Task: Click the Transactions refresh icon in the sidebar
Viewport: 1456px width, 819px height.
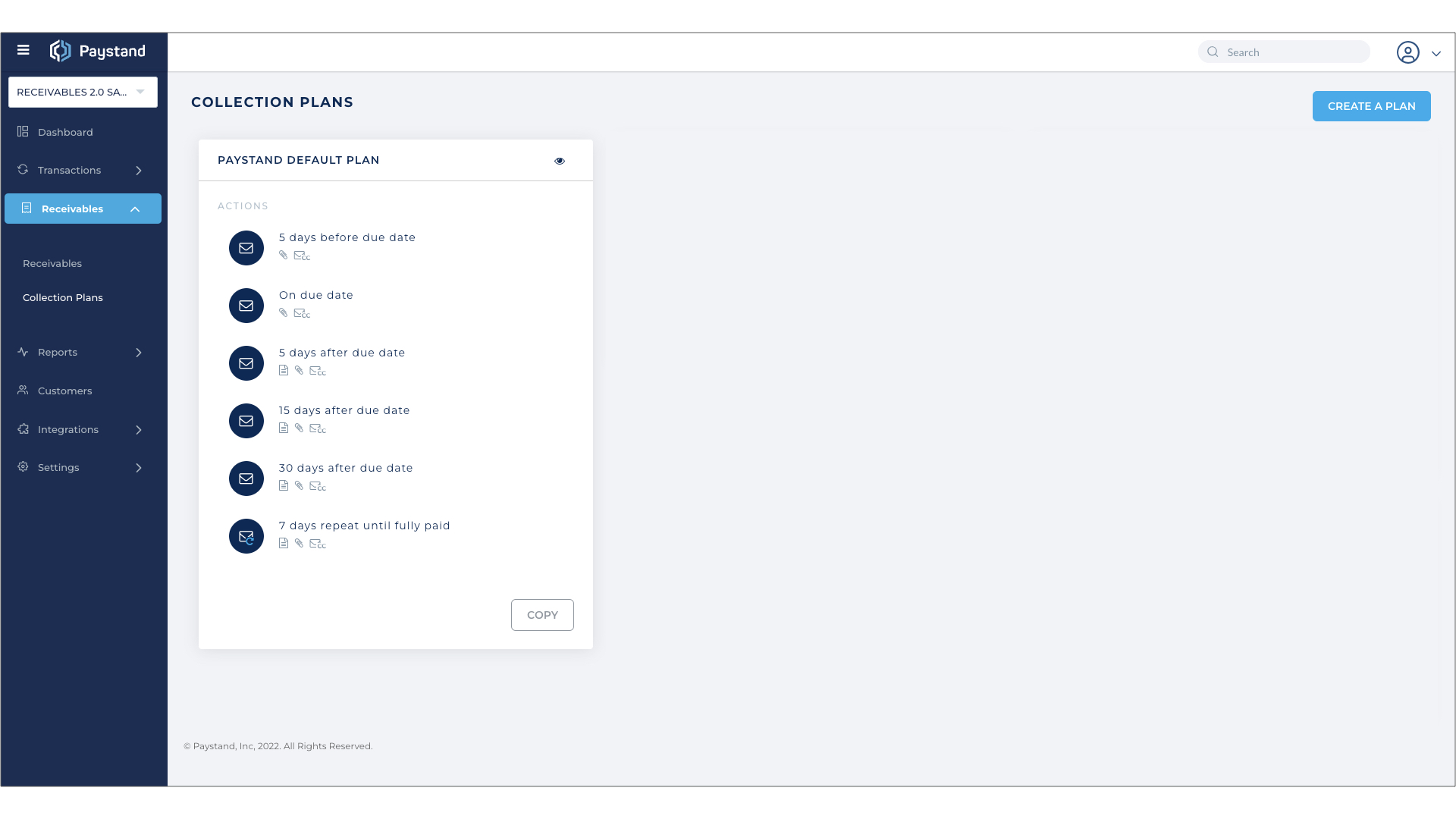Action: 23,169
